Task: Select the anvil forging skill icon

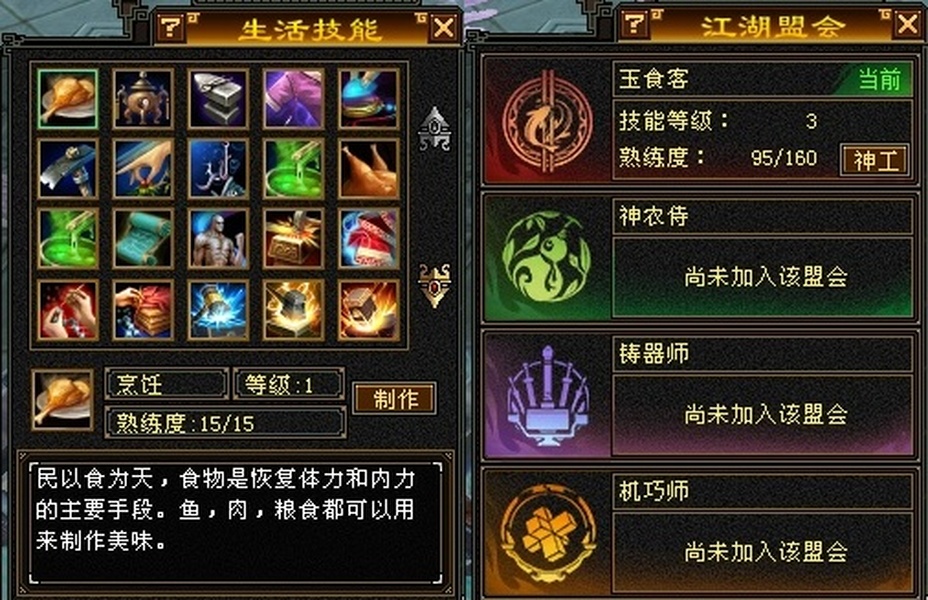Action: 218,99
